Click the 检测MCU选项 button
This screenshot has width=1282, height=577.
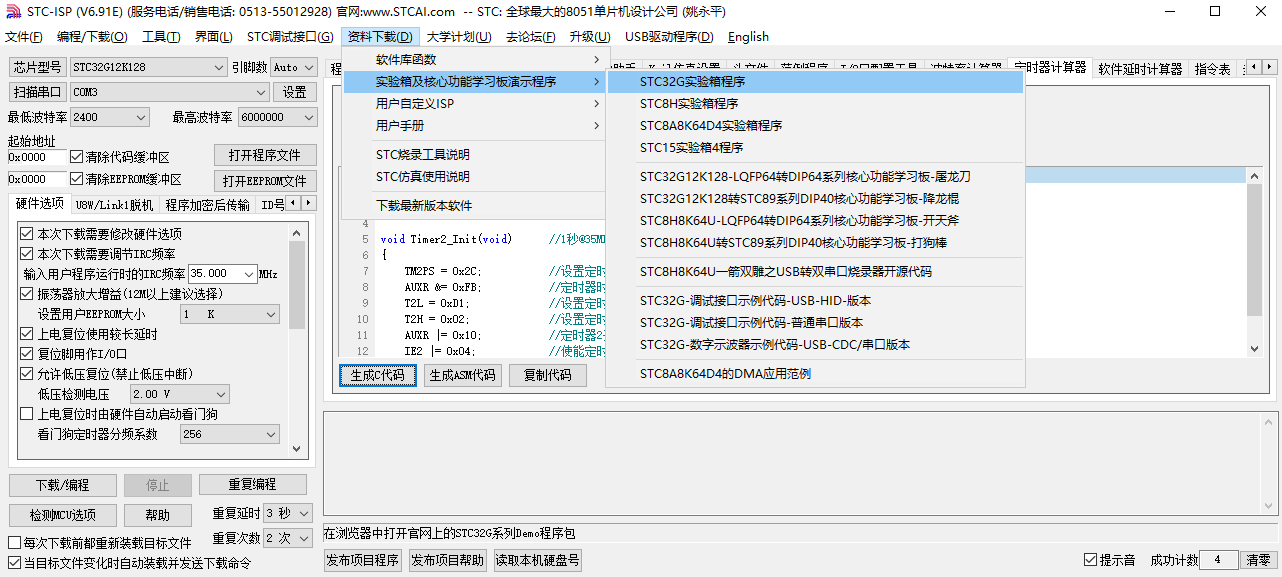click(x=63, y=515)
